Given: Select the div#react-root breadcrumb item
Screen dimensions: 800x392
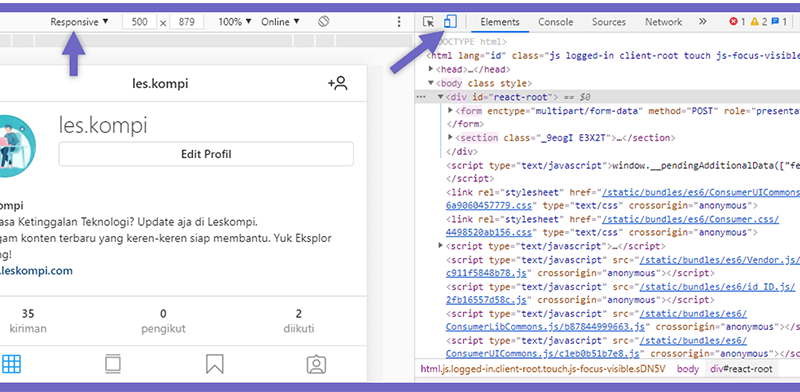Looking at the screenshot, I should pyautogui.click(x=741, y=369).
